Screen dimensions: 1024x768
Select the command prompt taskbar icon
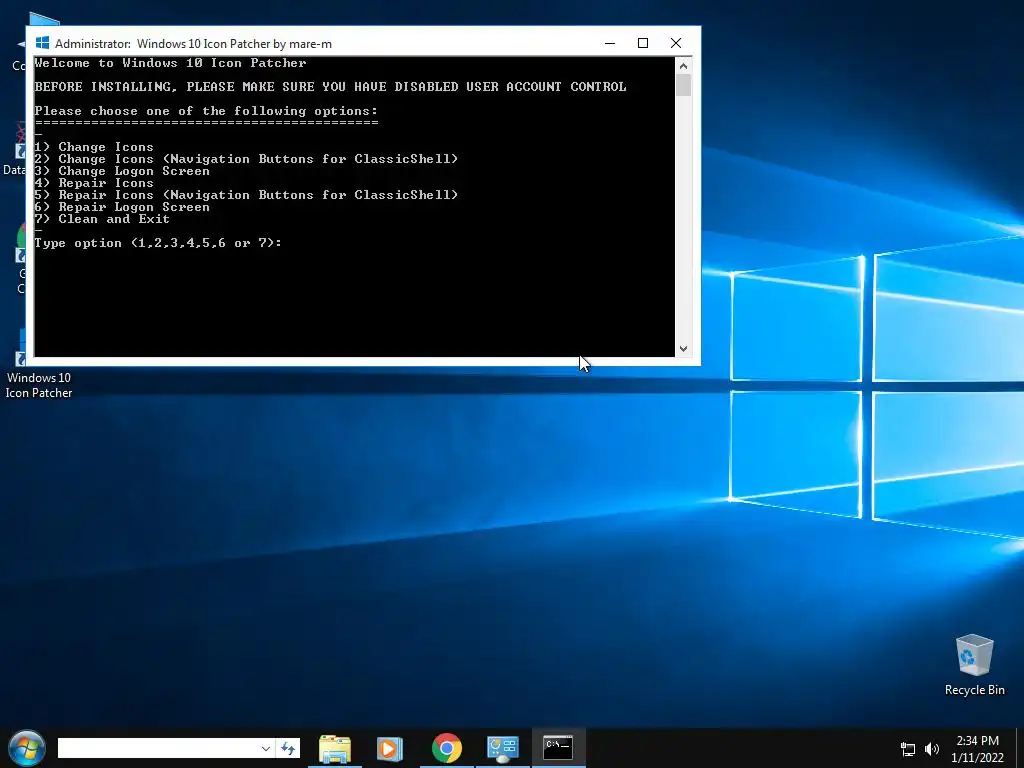(558, 748)
